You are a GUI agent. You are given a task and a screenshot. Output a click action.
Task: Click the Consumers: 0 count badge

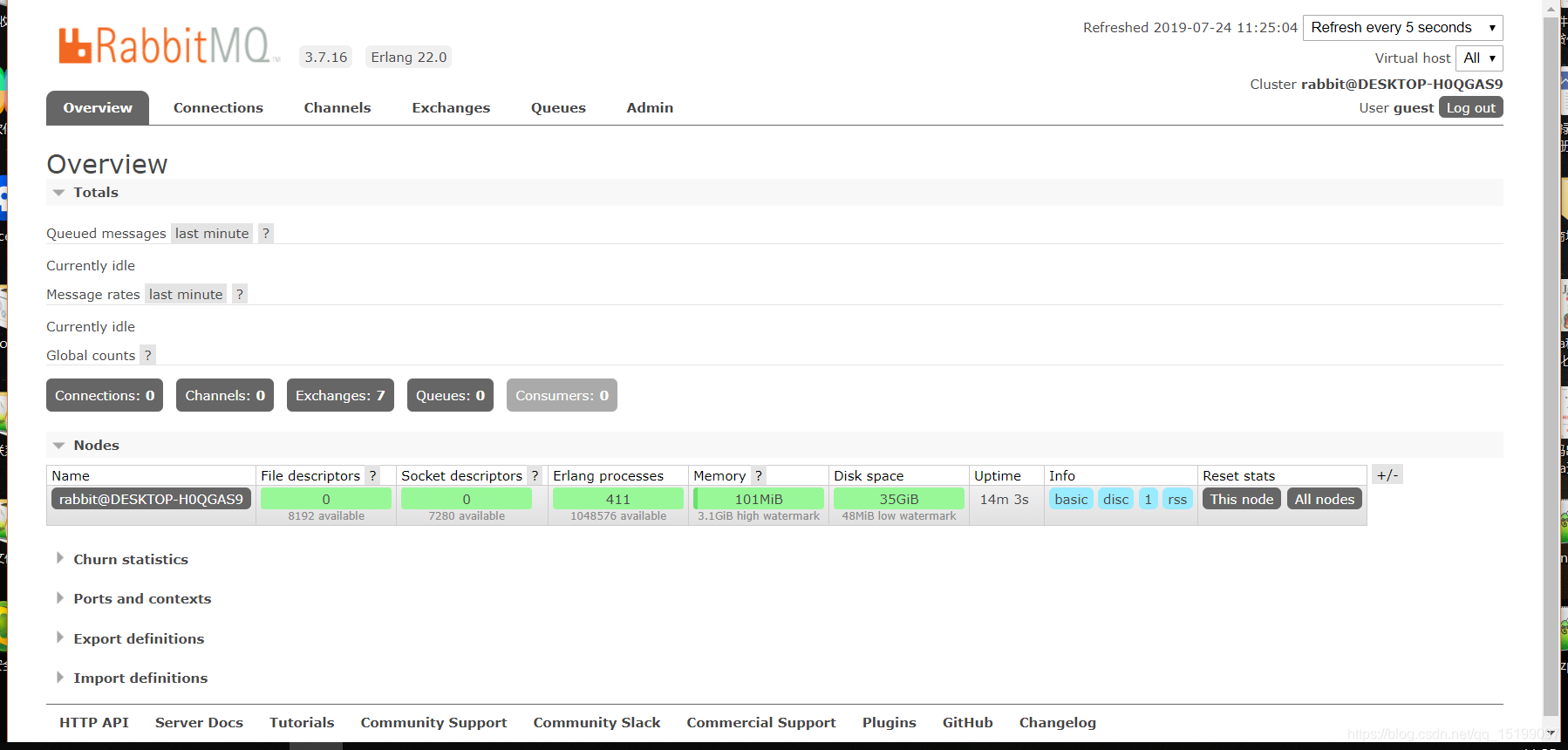562,395
